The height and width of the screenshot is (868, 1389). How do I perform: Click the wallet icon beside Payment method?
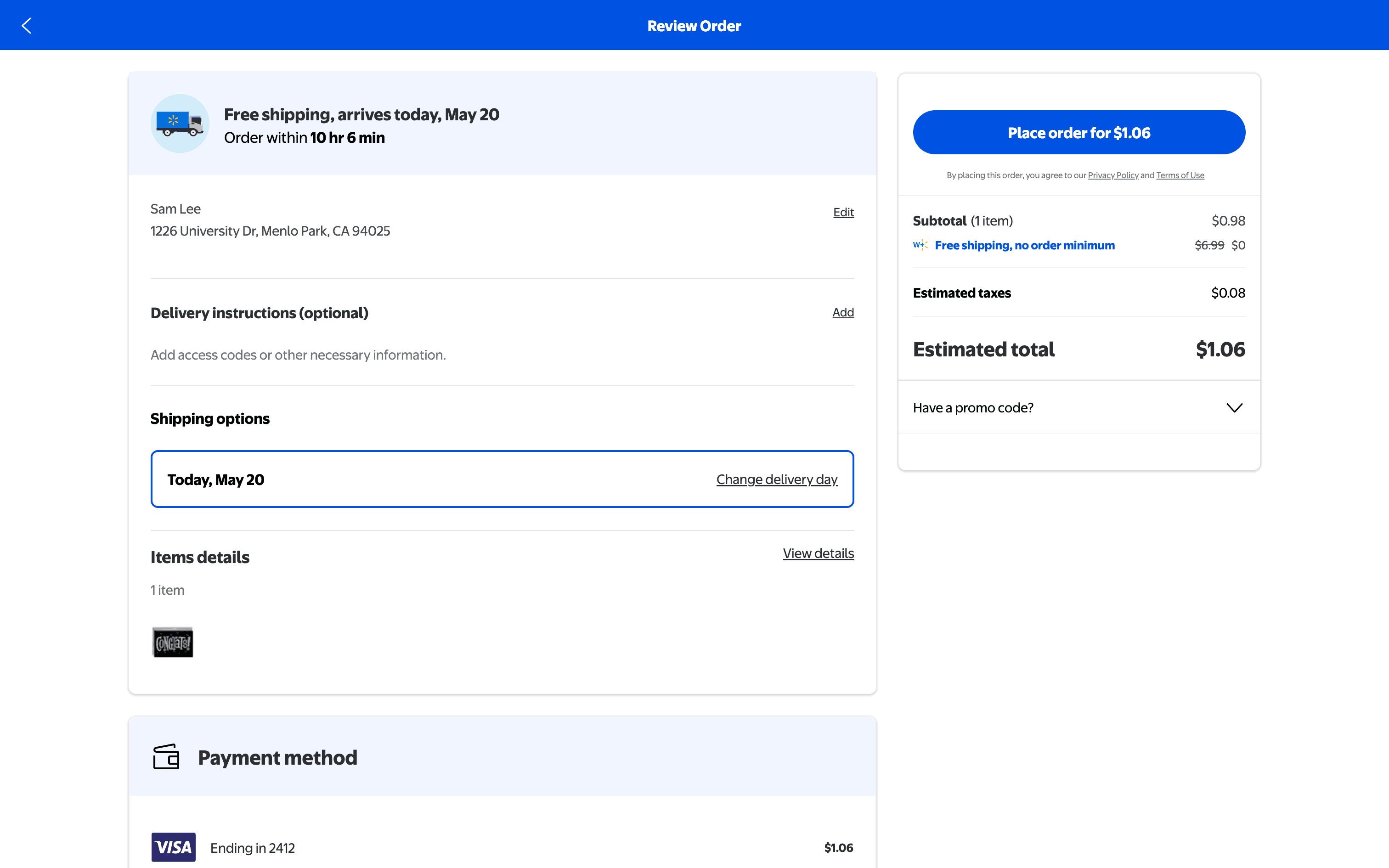pos(166,757)
